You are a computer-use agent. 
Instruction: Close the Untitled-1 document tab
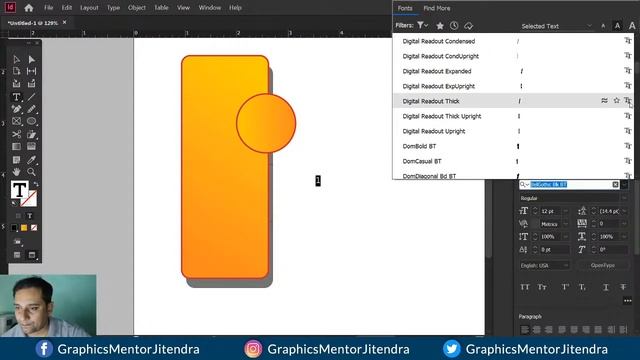pos(64,22)
